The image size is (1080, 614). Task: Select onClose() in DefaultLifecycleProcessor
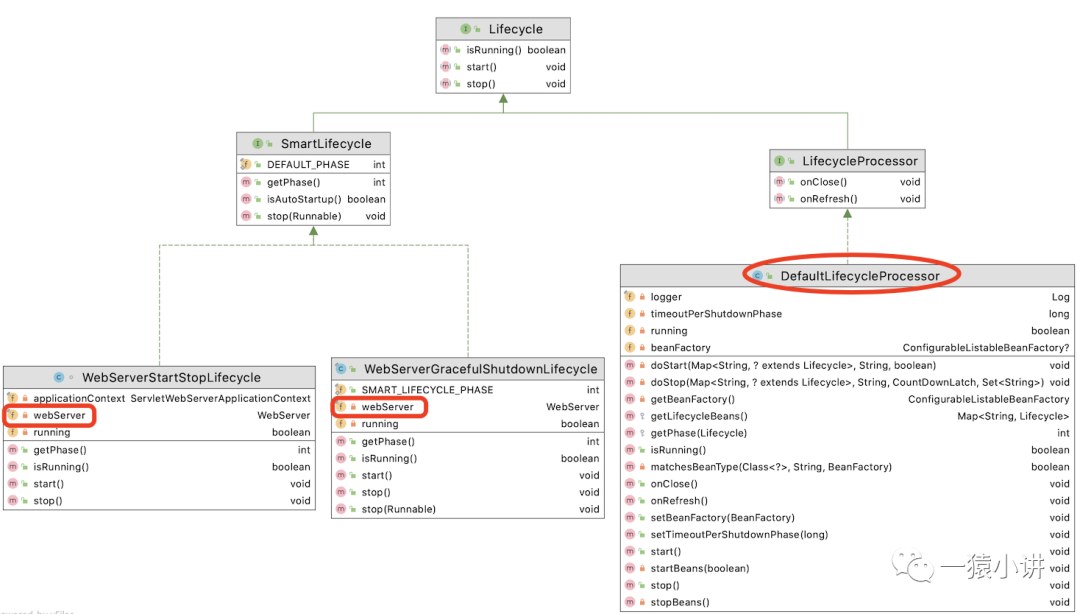(x=847, y=484)
